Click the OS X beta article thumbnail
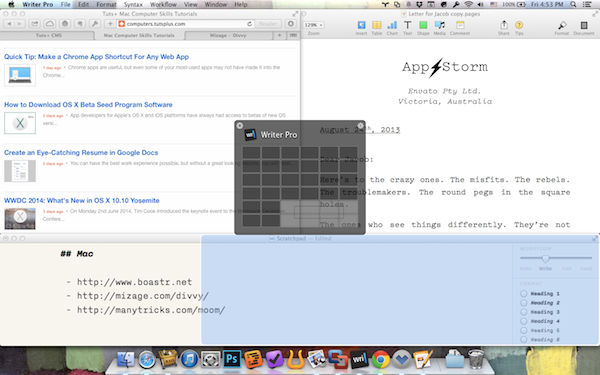600x375 pixels. tap(20, 123)
